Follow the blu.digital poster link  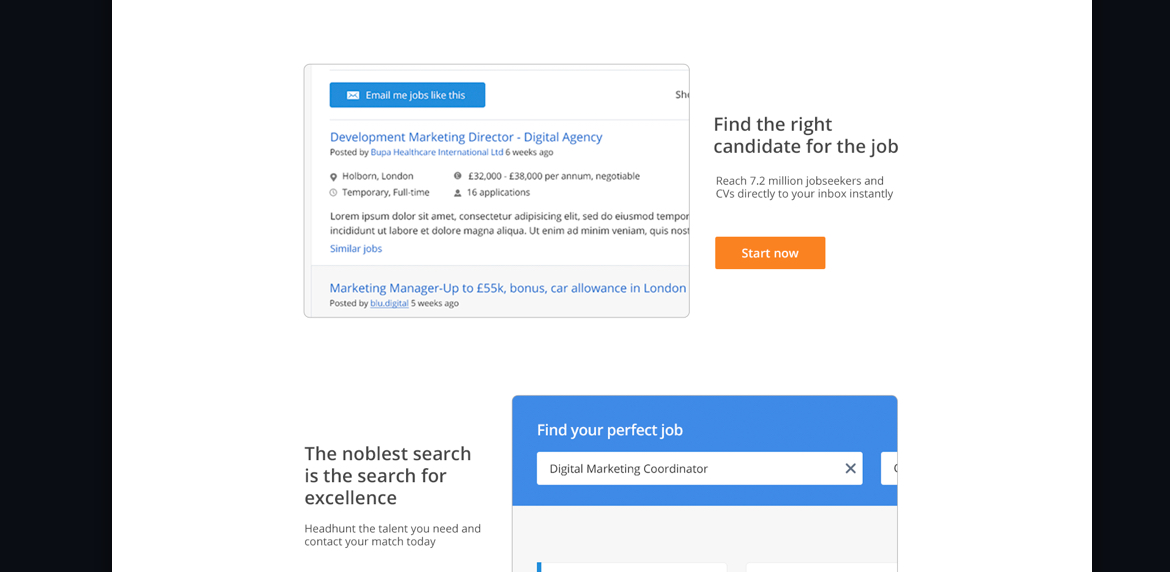[x=389, y=303]
